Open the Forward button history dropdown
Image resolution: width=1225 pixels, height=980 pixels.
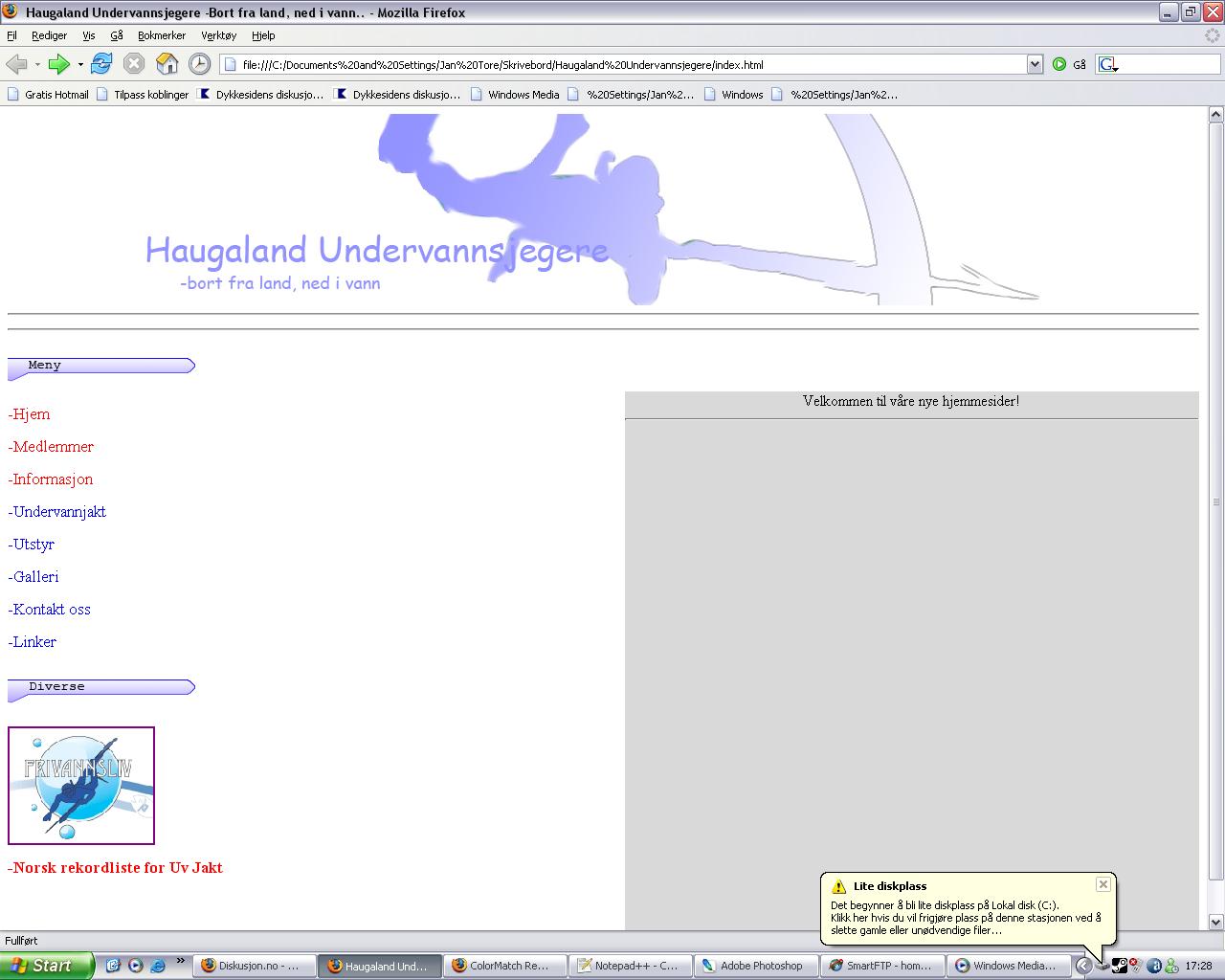coord(80,64)
